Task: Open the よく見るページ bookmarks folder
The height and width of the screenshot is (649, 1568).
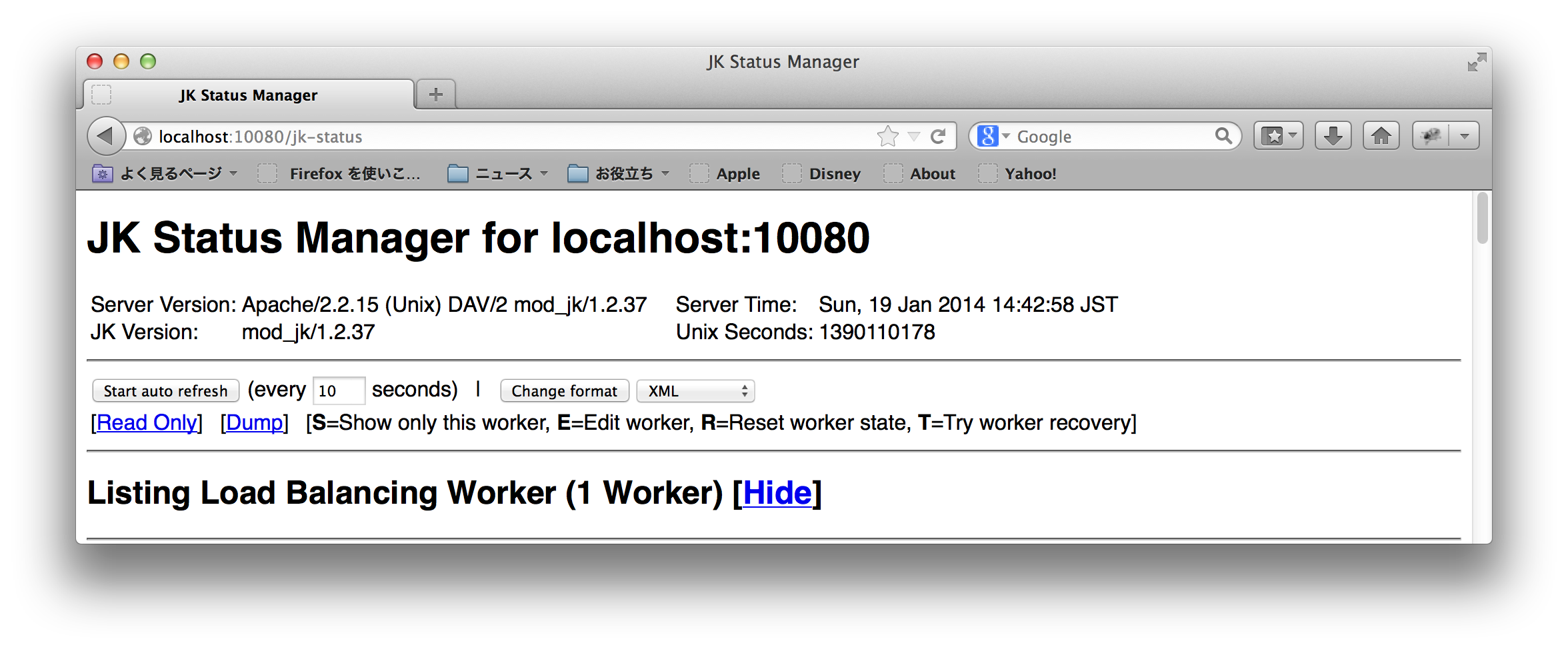Action: click(165, 173)
